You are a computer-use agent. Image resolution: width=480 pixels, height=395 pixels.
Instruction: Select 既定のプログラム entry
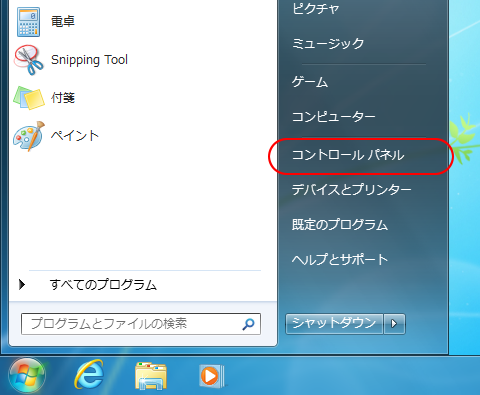pos(340,225)
